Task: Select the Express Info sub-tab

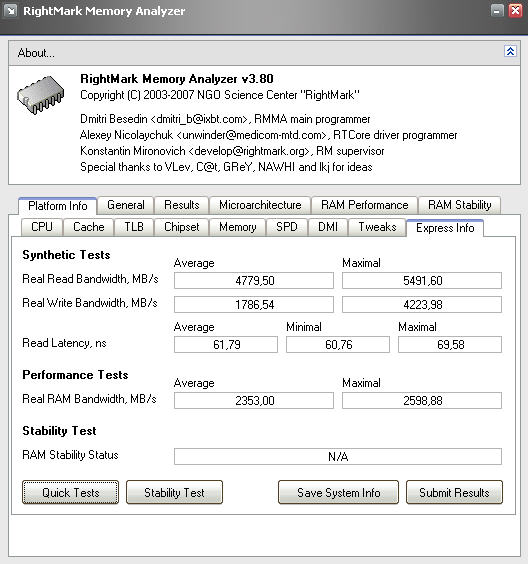Action: 445,228
